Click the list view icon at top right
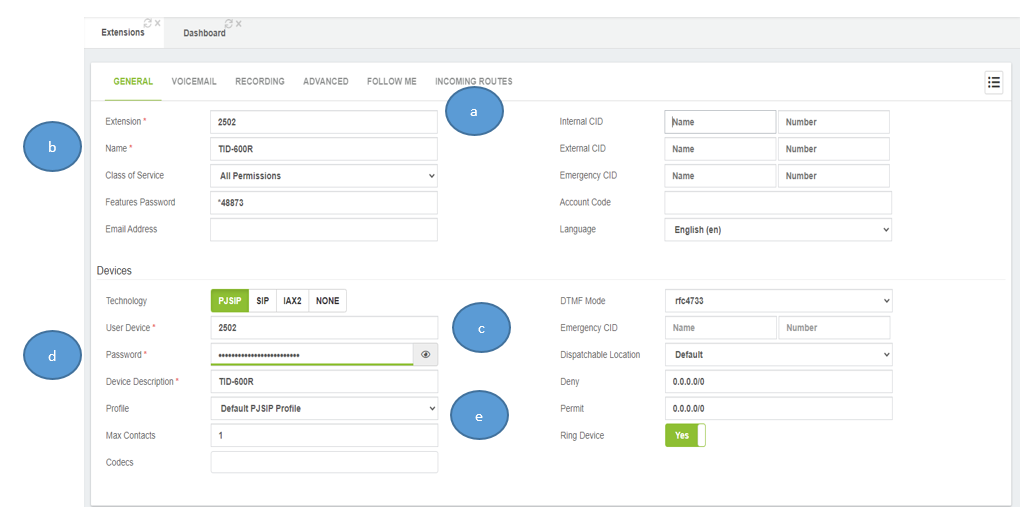Screen dimensions: 1028x520 [994, 82]
